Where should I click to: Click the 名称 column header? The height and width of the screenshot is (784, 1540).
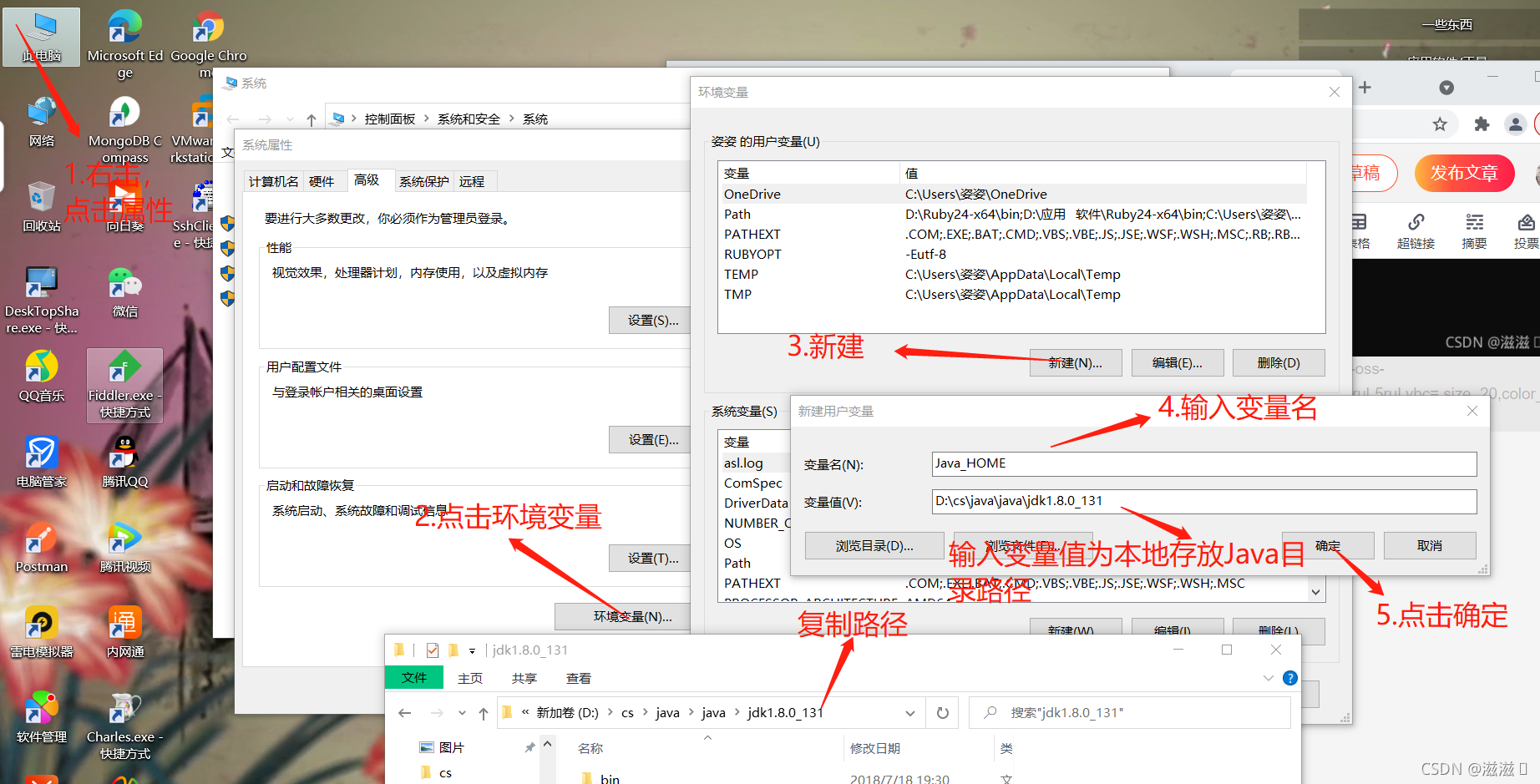(x=590, y=749)
